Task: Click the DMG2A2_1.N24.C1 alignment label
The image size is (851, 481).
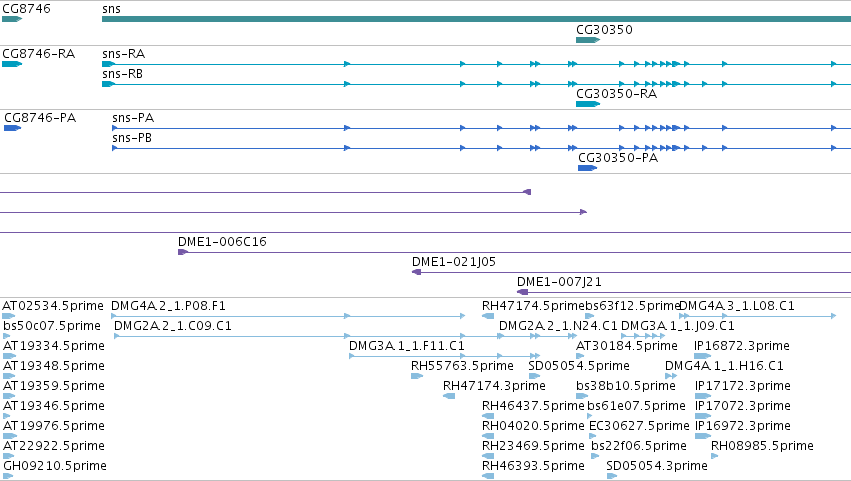Action: click(x=558, y=326)
